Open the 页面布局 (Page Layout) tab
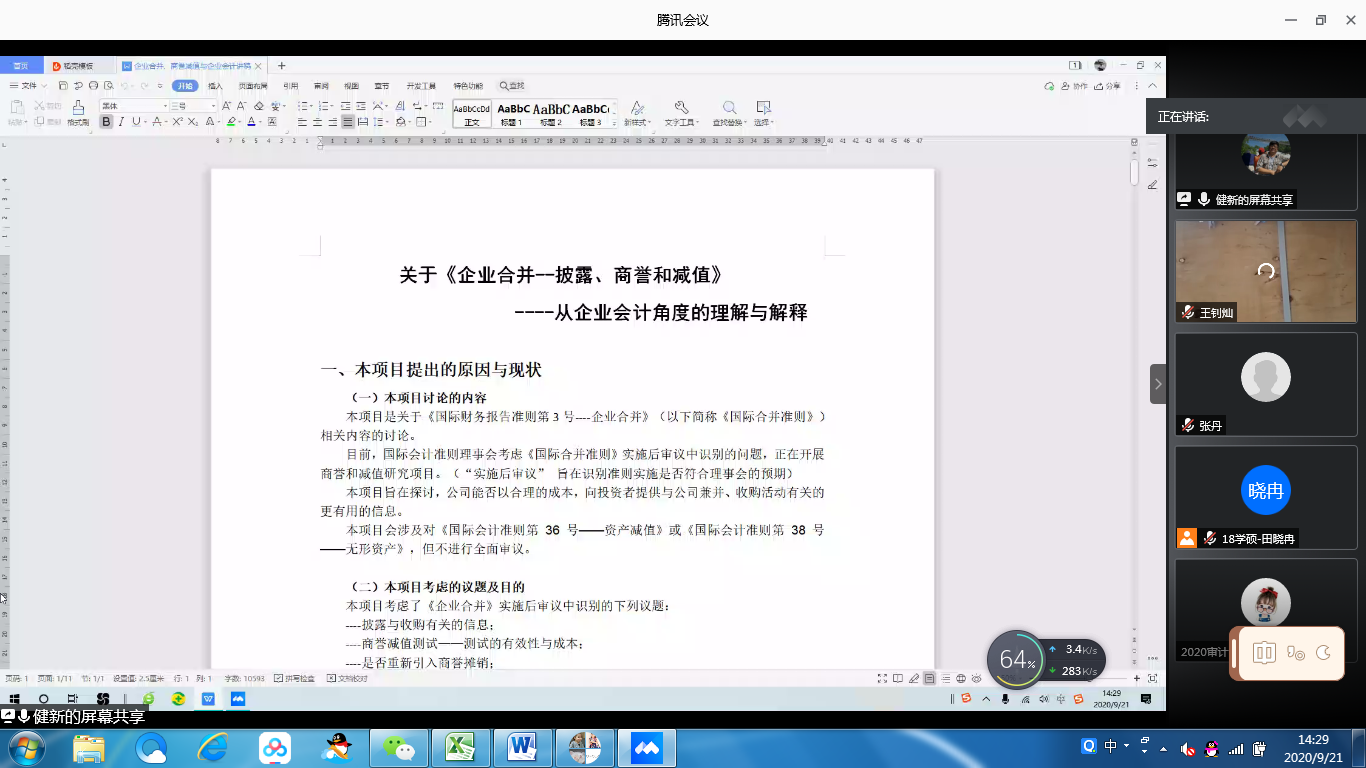The height and width of the screenshot is (768, 1366). pos(252,86)
